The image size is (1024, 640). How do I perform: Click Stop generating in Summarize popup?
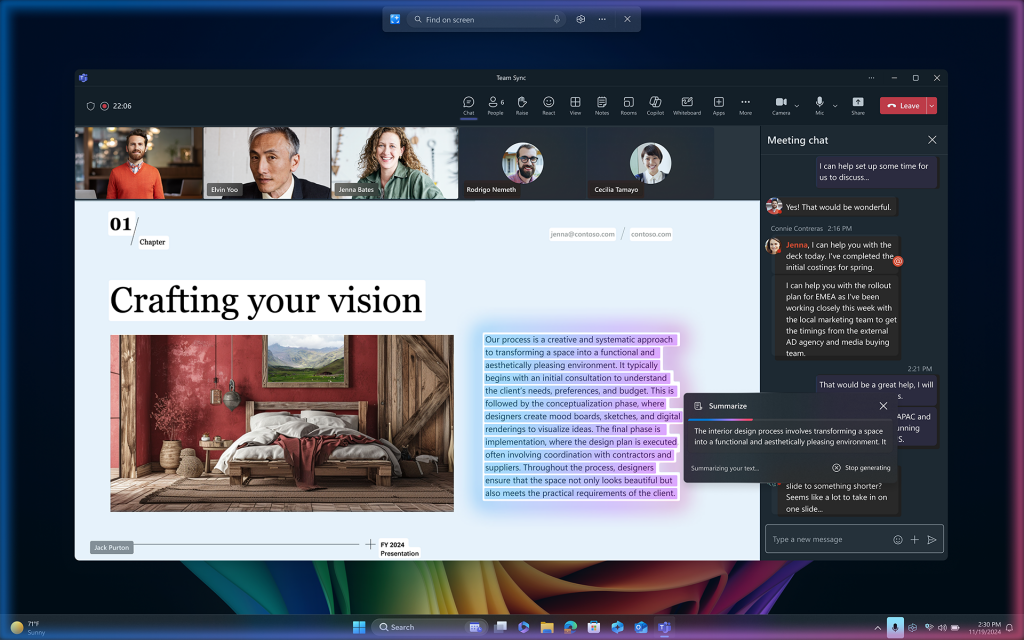(x=861, y=468)
